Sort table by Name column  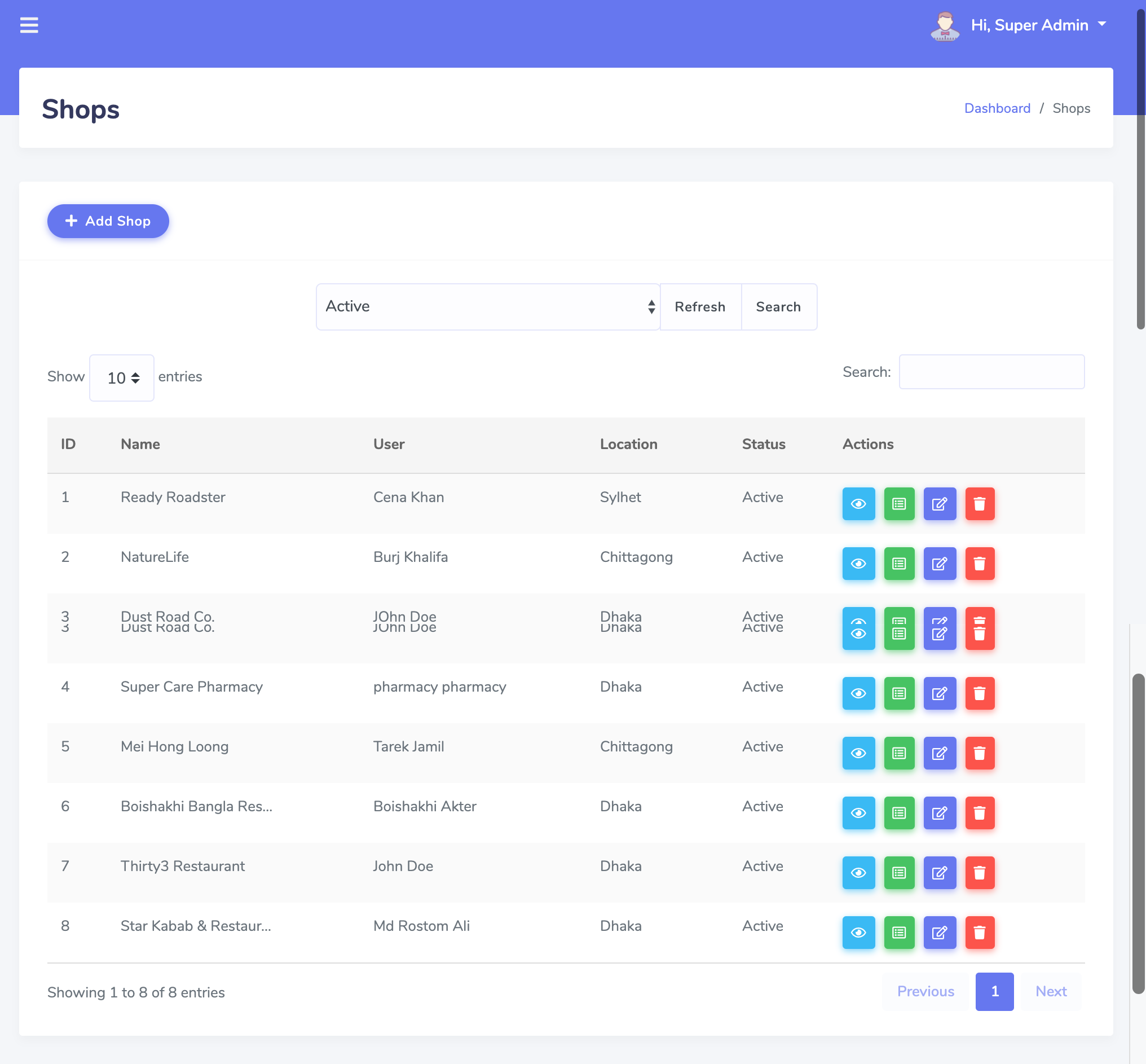(x=140, y=444)
